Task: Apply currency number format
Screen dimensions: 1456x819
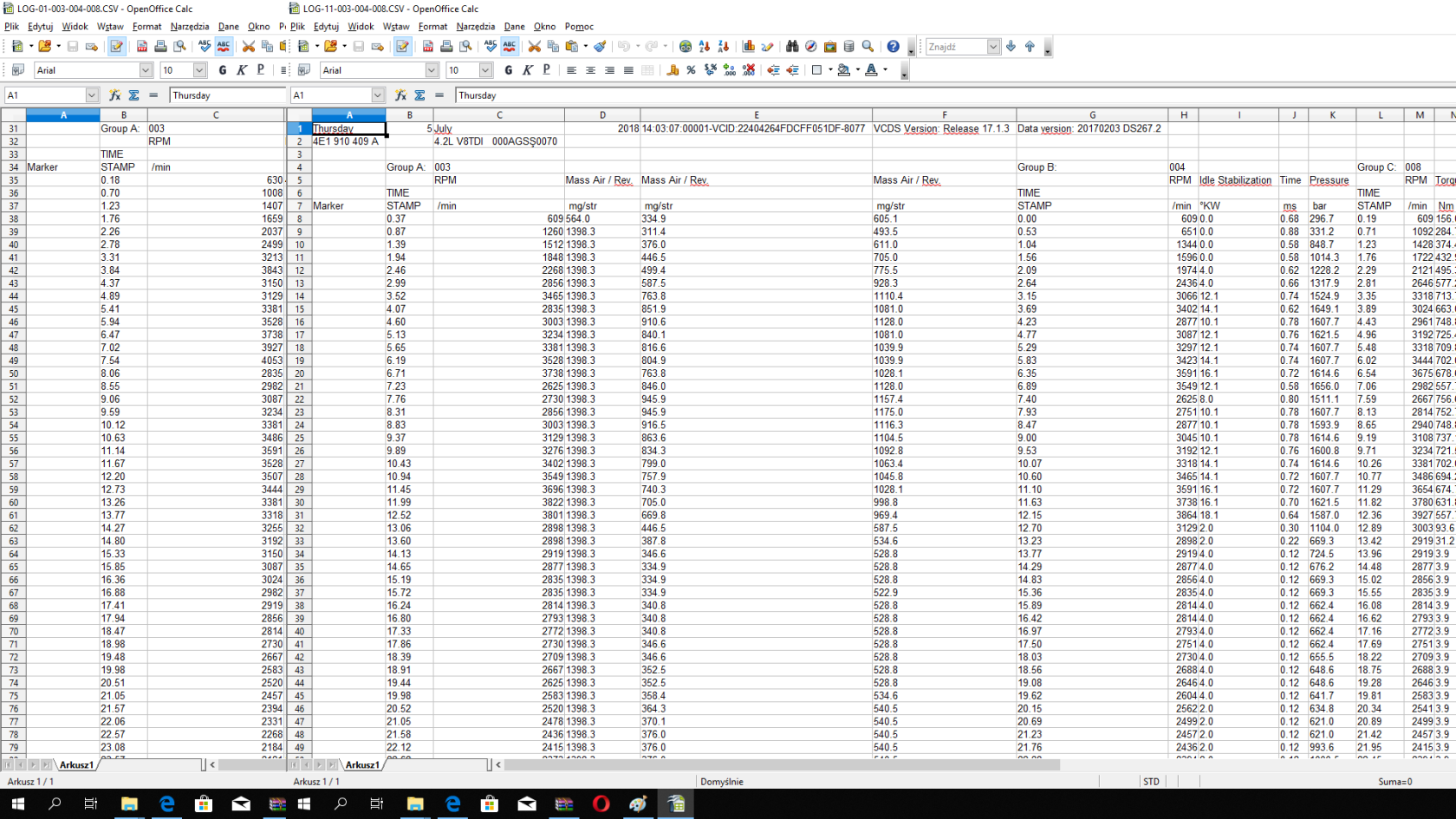Action: coord(673,70)
